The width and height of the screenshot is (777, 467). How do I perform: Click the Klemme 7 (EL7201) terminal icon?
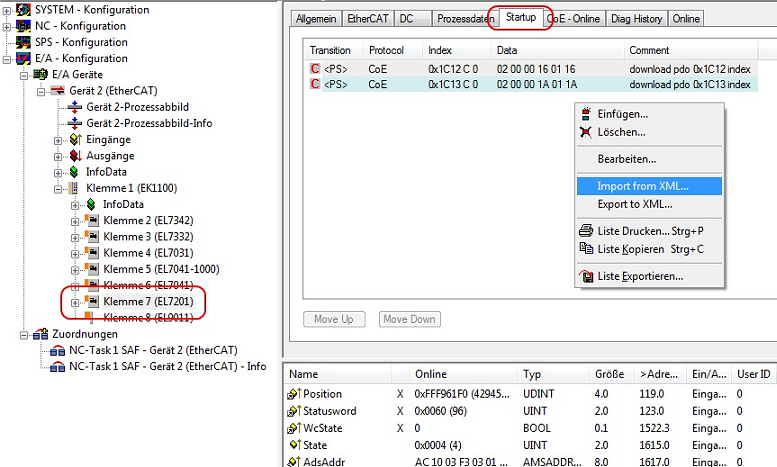pos(91,301)
